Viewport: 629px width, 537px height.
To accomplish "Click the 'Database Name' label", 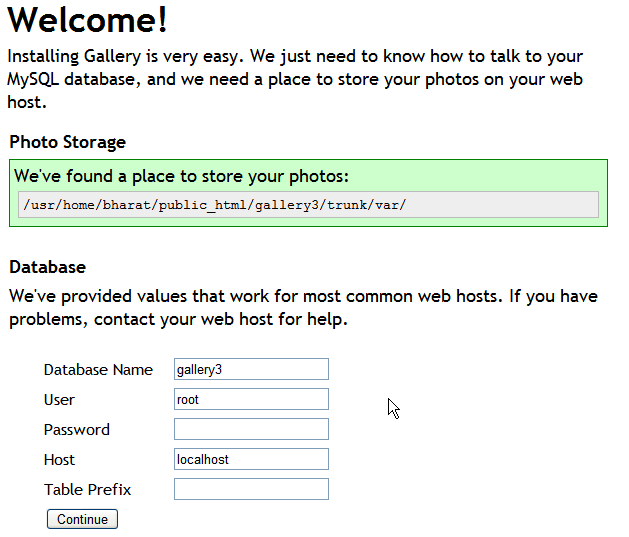I will pos(98,370).
